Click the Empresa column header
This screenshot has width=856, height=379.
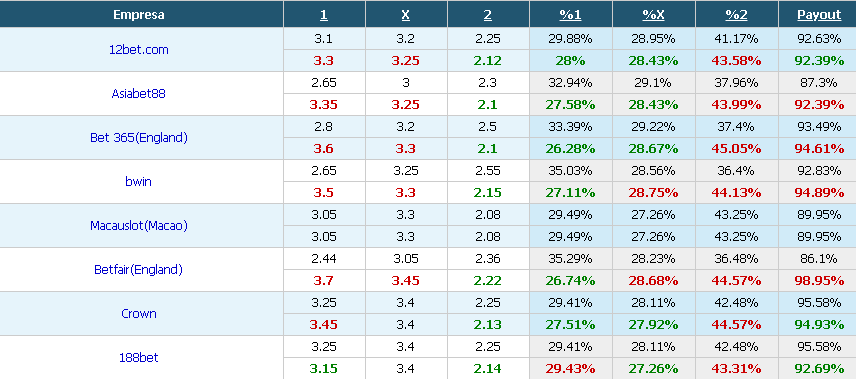(139, 15)
